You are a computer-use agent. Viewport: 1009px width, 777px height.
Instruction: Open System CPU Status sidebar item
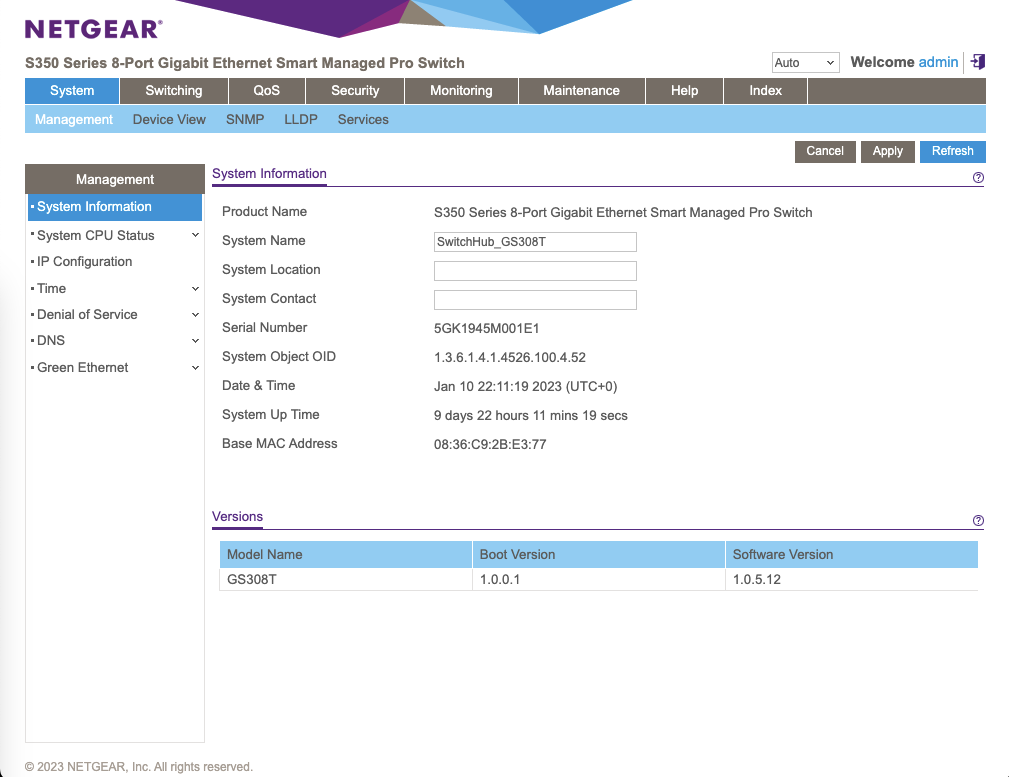(x=96, y=236)
